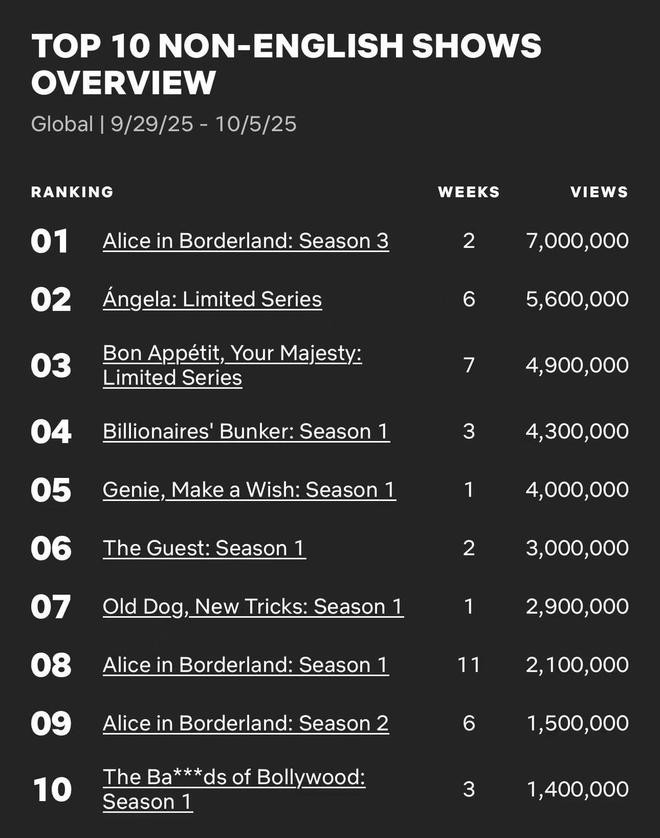Open The Ba***ds of Bollywood link
The width and height of the screenshot is (660, 838).
coord(234,778)
